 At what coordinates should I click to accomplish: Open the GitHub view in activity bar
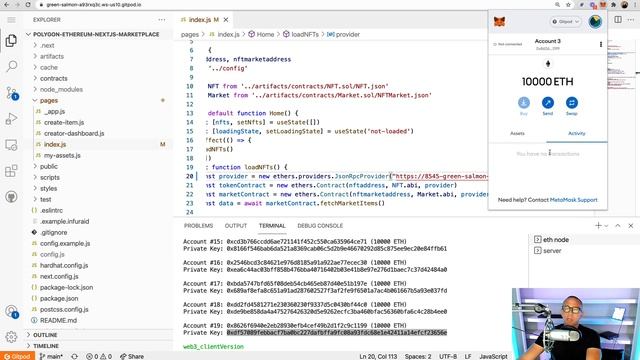[11, 197]
